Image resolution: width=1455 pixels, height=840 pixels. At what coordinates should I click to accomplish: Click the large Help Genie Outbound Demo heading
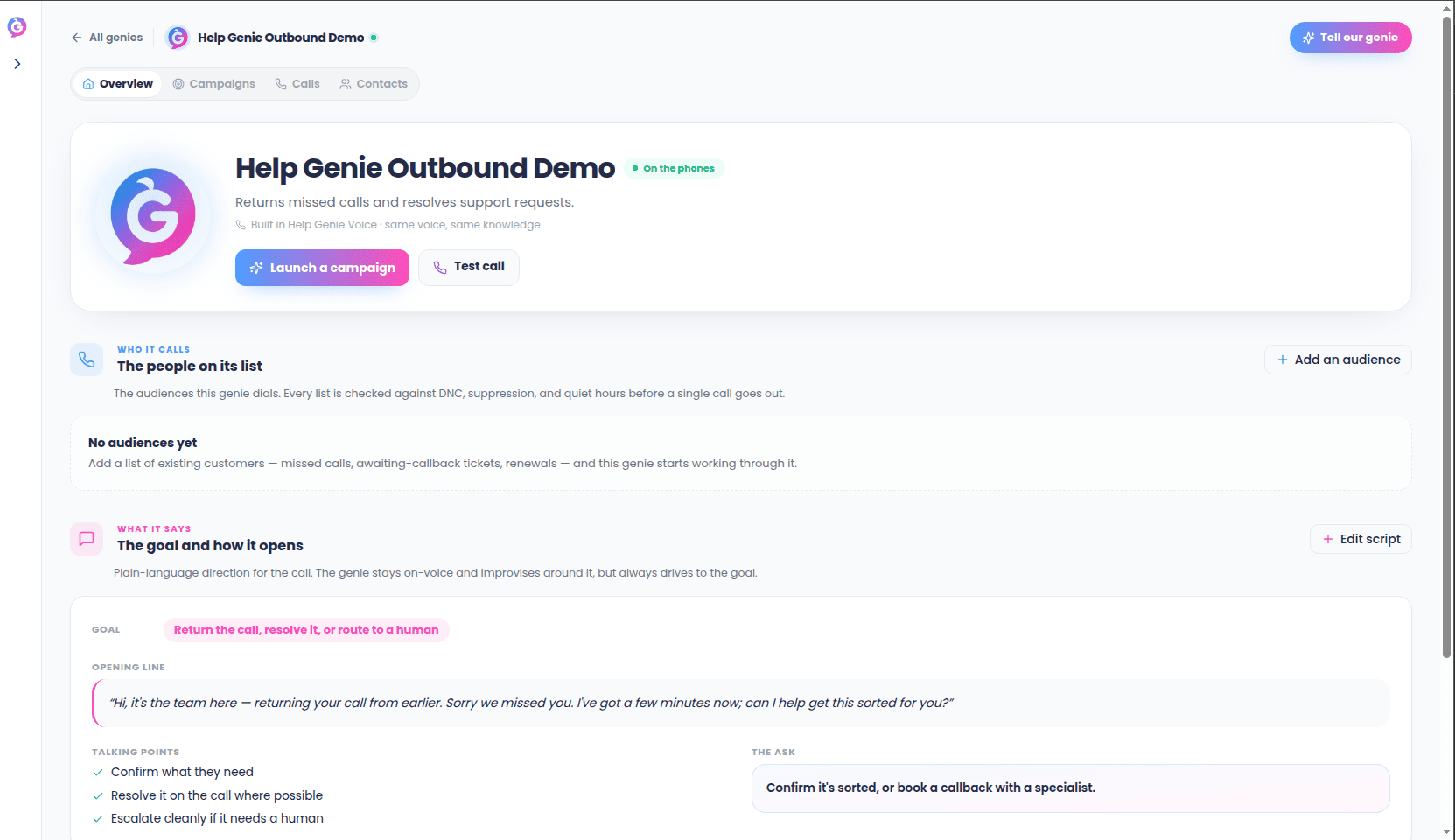click(x=425, y=168)
